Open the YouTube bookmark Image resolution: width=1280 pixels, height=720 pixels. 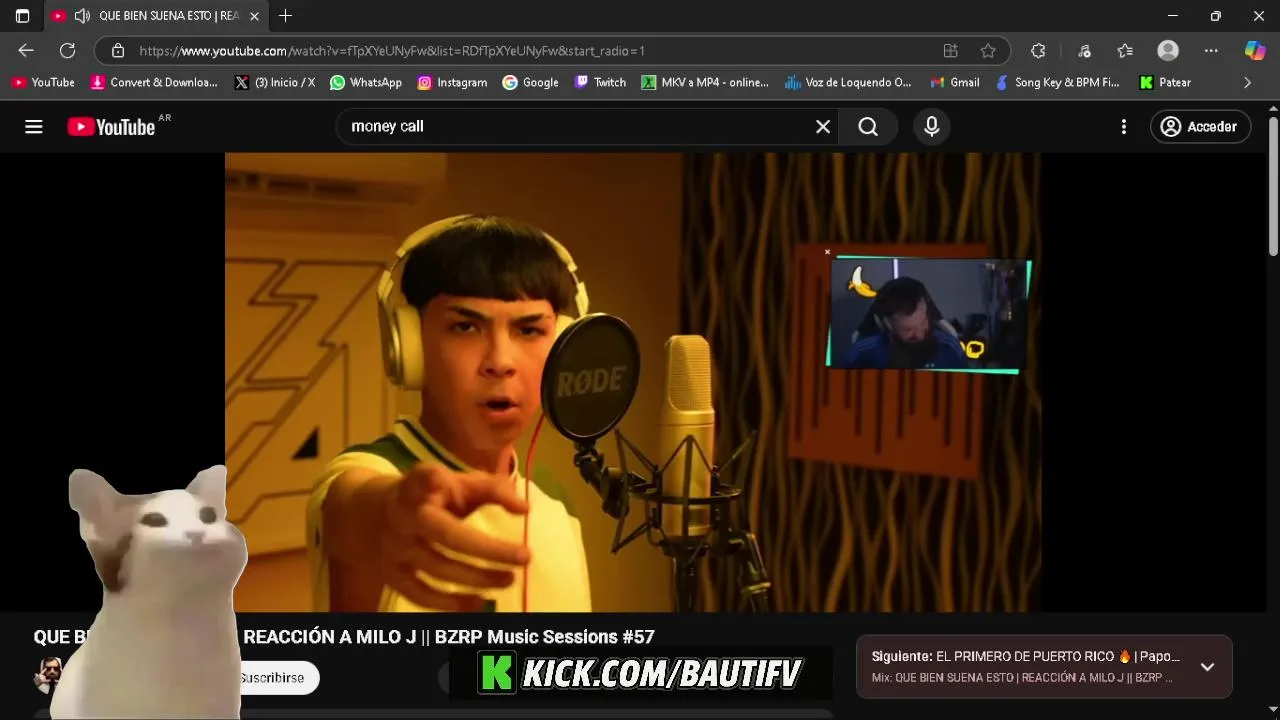(x=43, y=83)
